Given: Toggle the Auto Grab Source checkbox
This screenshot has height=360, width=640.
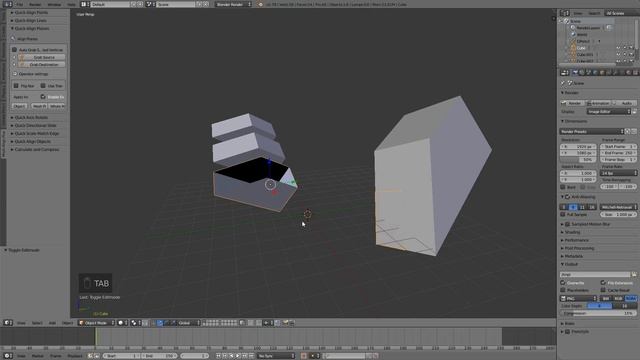Looking at the screenshot, I should click(15, 50).
